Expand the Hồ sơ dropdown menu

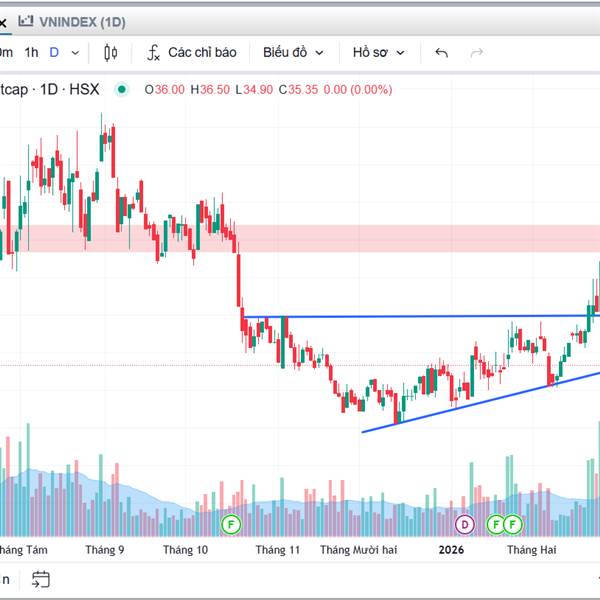379,52
